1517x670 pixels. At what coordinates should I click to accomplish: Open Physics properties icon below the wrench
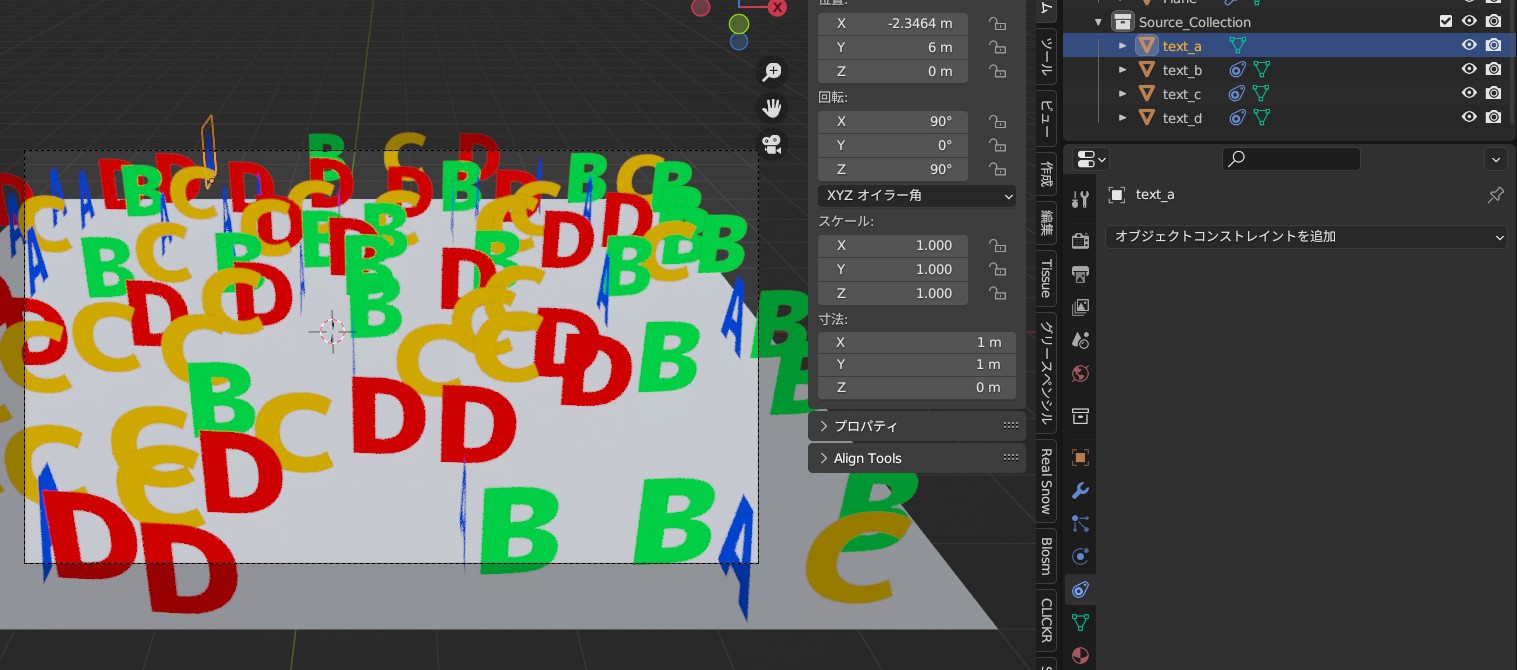tap(1081, 556)
